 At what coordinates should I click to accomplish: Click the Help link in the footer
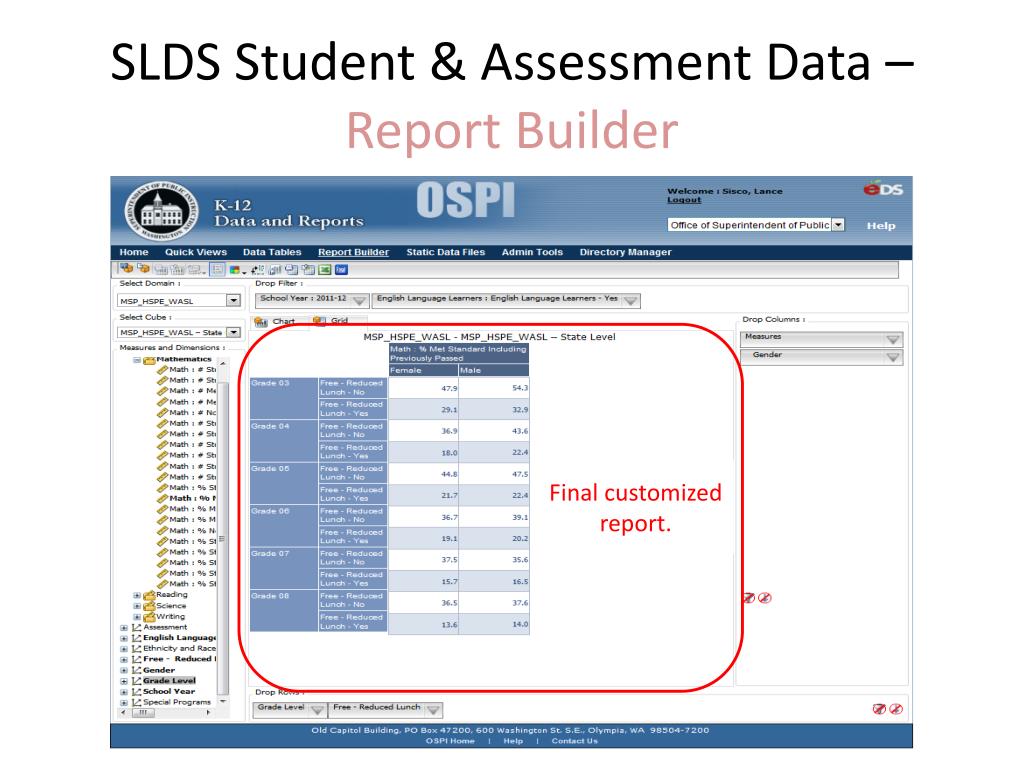pos(513,741)
